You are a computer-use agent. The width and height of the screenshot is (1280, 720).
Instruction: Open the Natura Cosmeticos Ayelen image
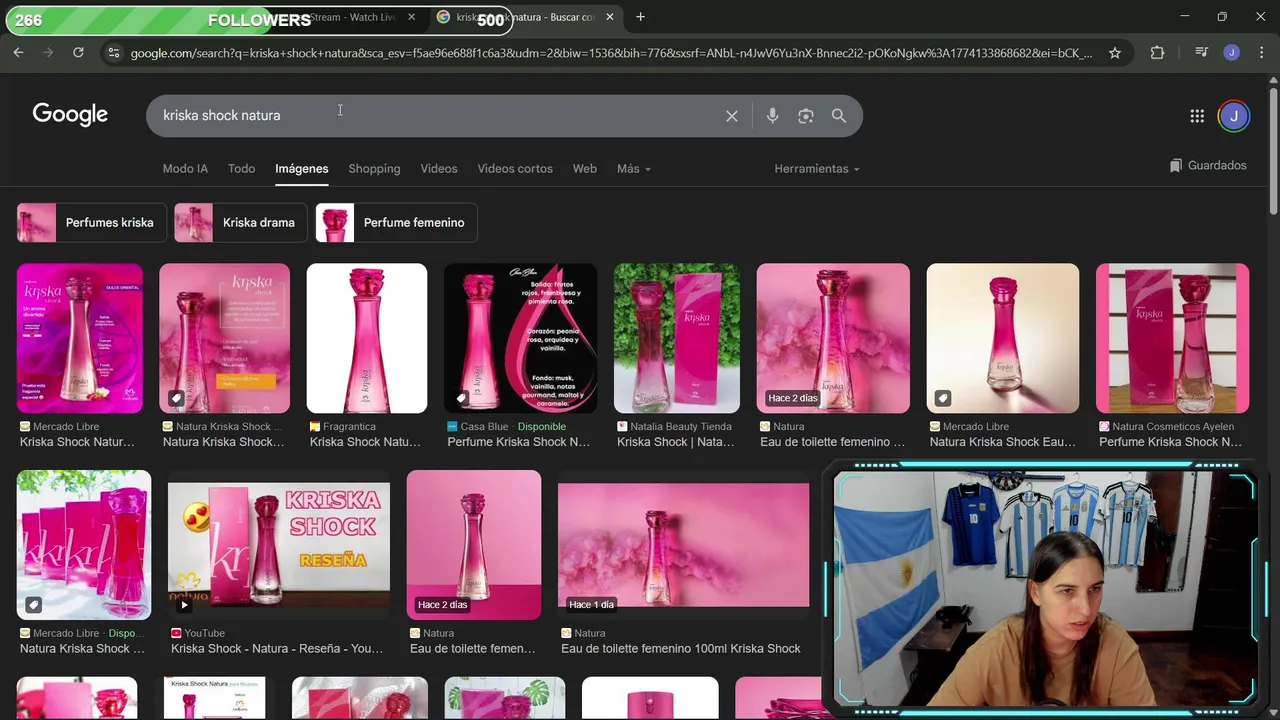tap(1172, 338)
